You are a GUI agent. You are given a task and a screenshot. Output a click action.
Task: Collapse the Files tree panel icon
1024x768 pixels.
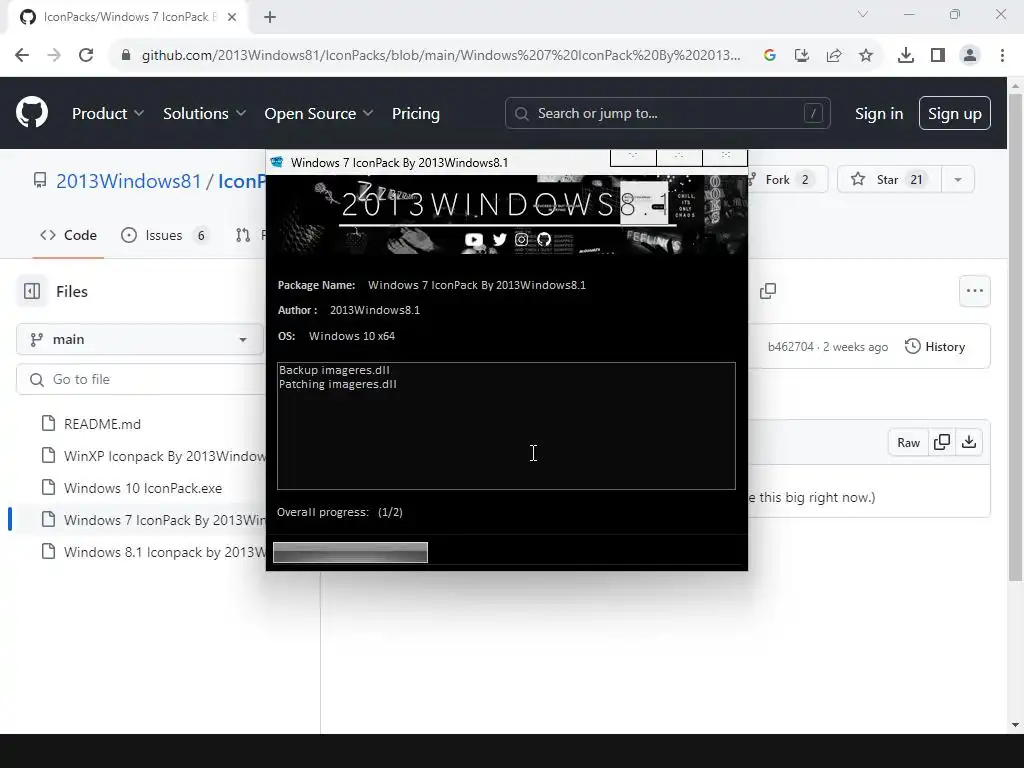point(32,291)
